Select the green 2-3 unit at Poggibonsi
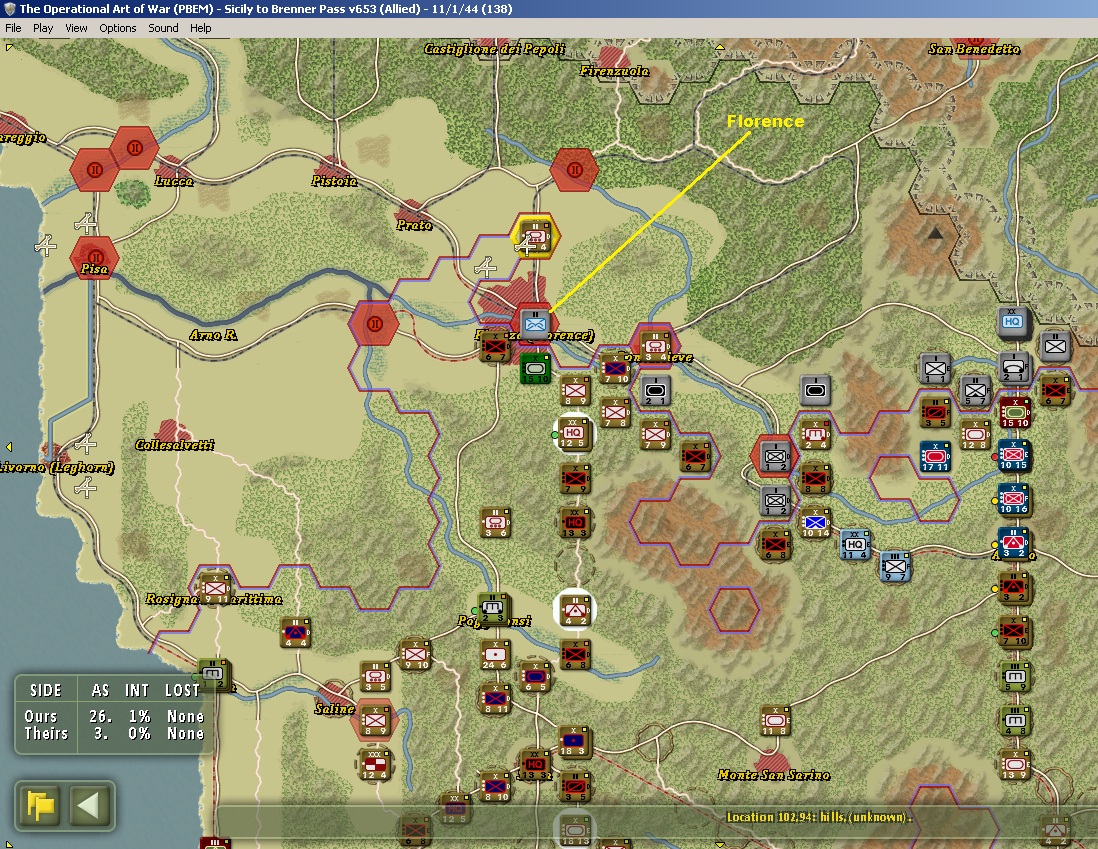 tap(492, 608)
